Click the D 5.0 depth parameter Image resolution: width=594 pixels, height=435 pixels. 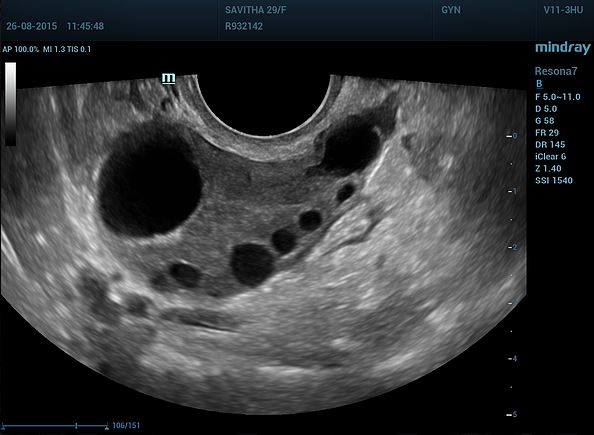coord(546,109)
